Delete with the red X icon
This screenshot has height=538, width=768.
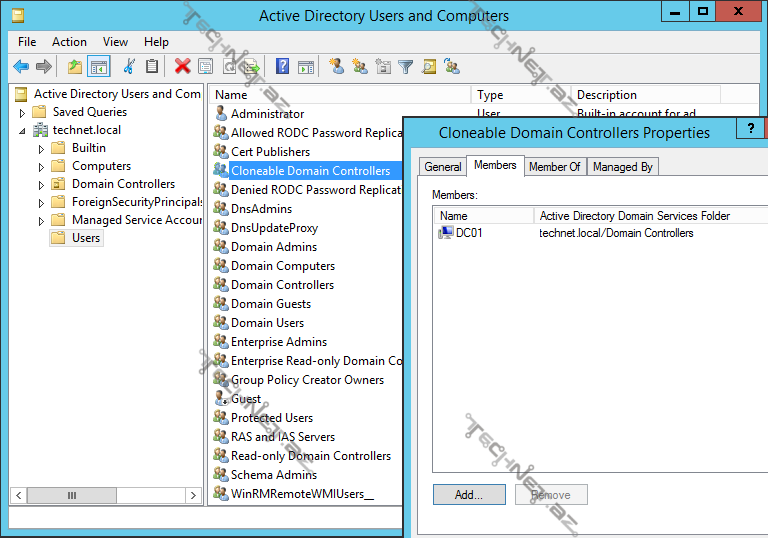[182, 66]
